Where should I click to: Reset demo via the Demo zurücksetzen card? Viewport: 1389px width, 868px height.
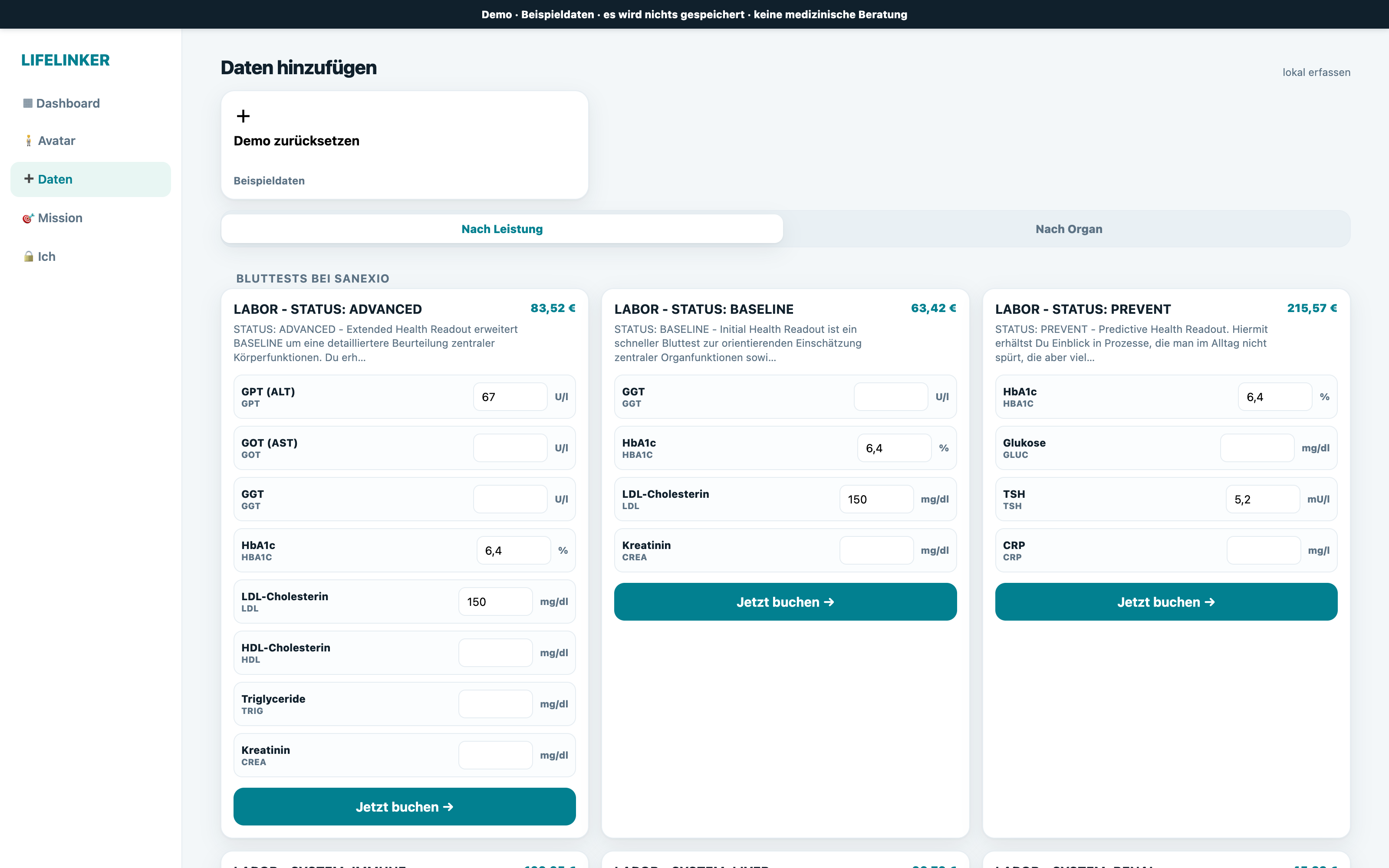405,145
